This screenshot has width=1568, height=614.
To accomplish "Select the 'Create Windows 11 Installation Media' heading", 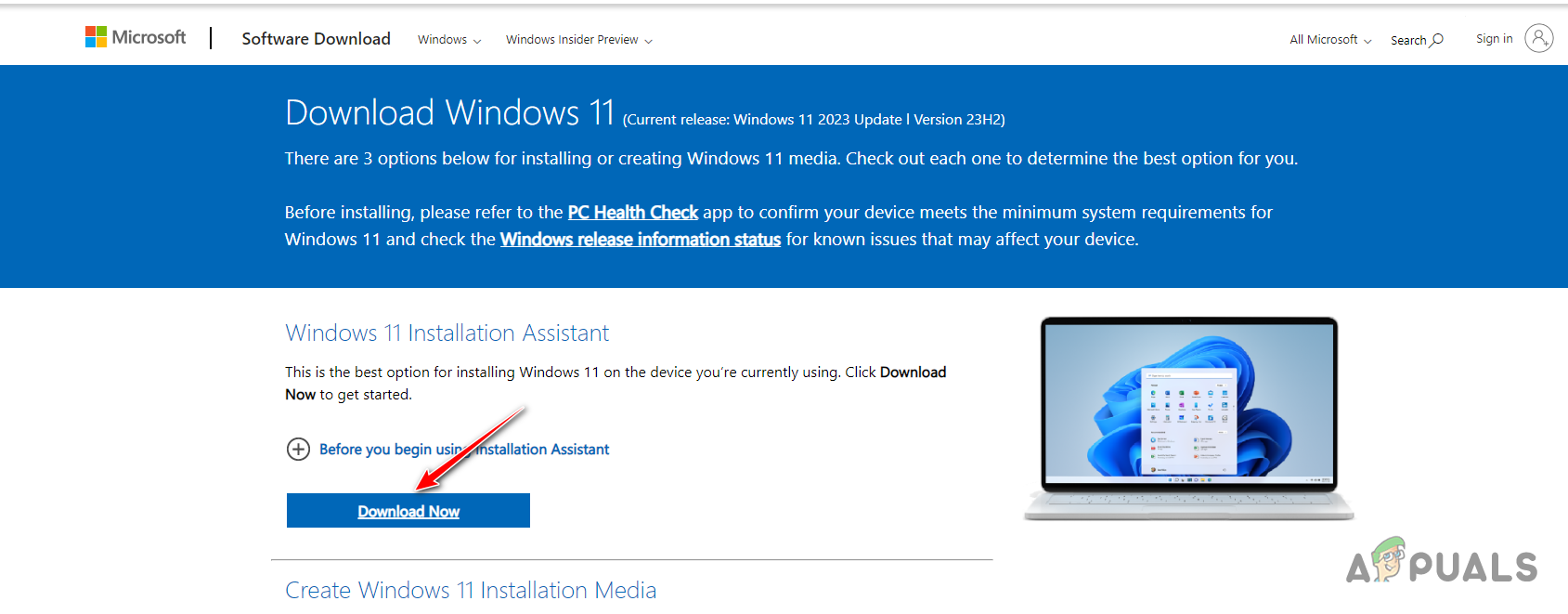I will tap(471, 590).
